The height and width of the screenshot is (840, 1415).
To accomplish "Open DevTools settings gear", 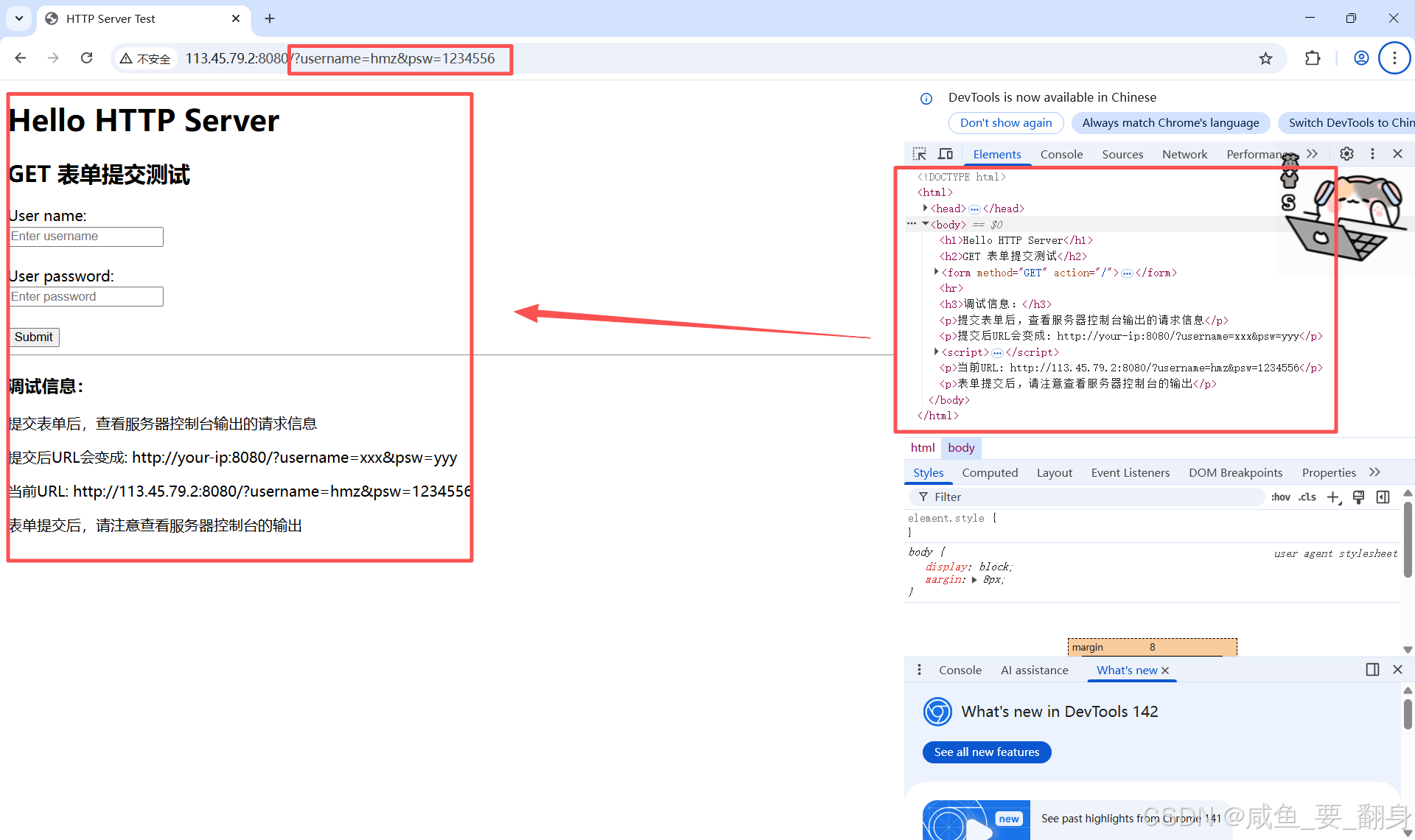I will point(1346,154).
